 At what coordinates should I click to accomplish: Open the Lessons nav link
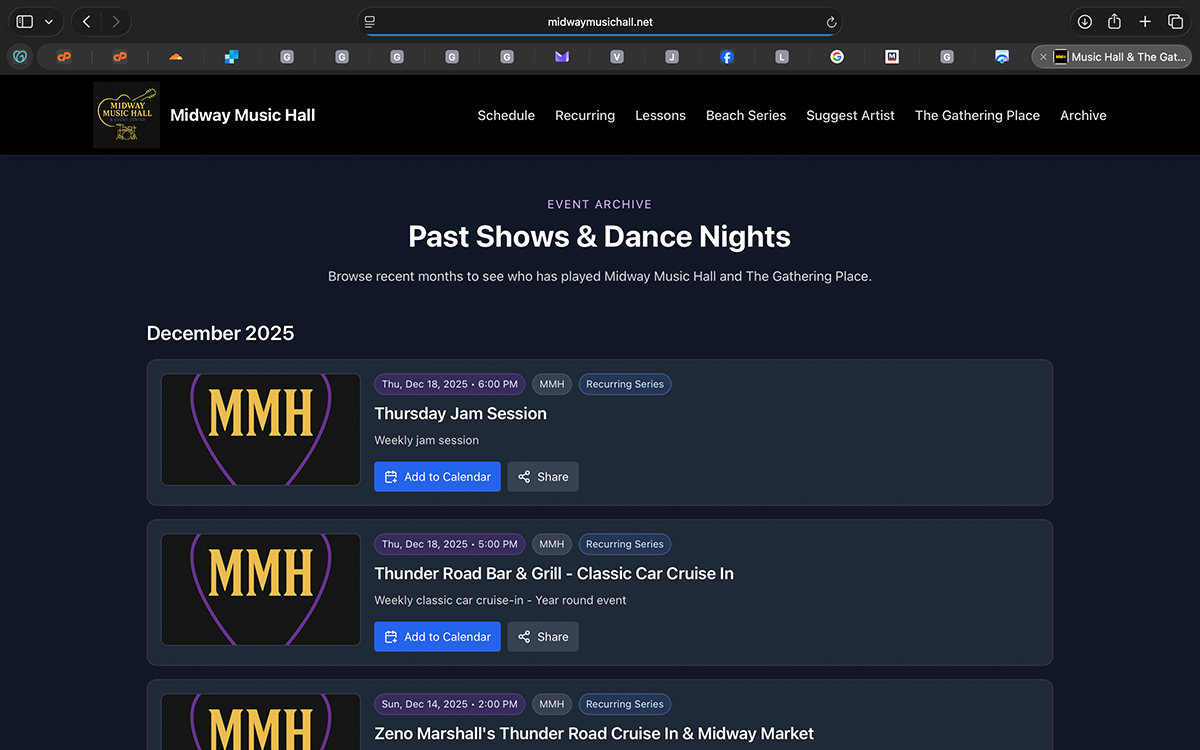[660, 115]
